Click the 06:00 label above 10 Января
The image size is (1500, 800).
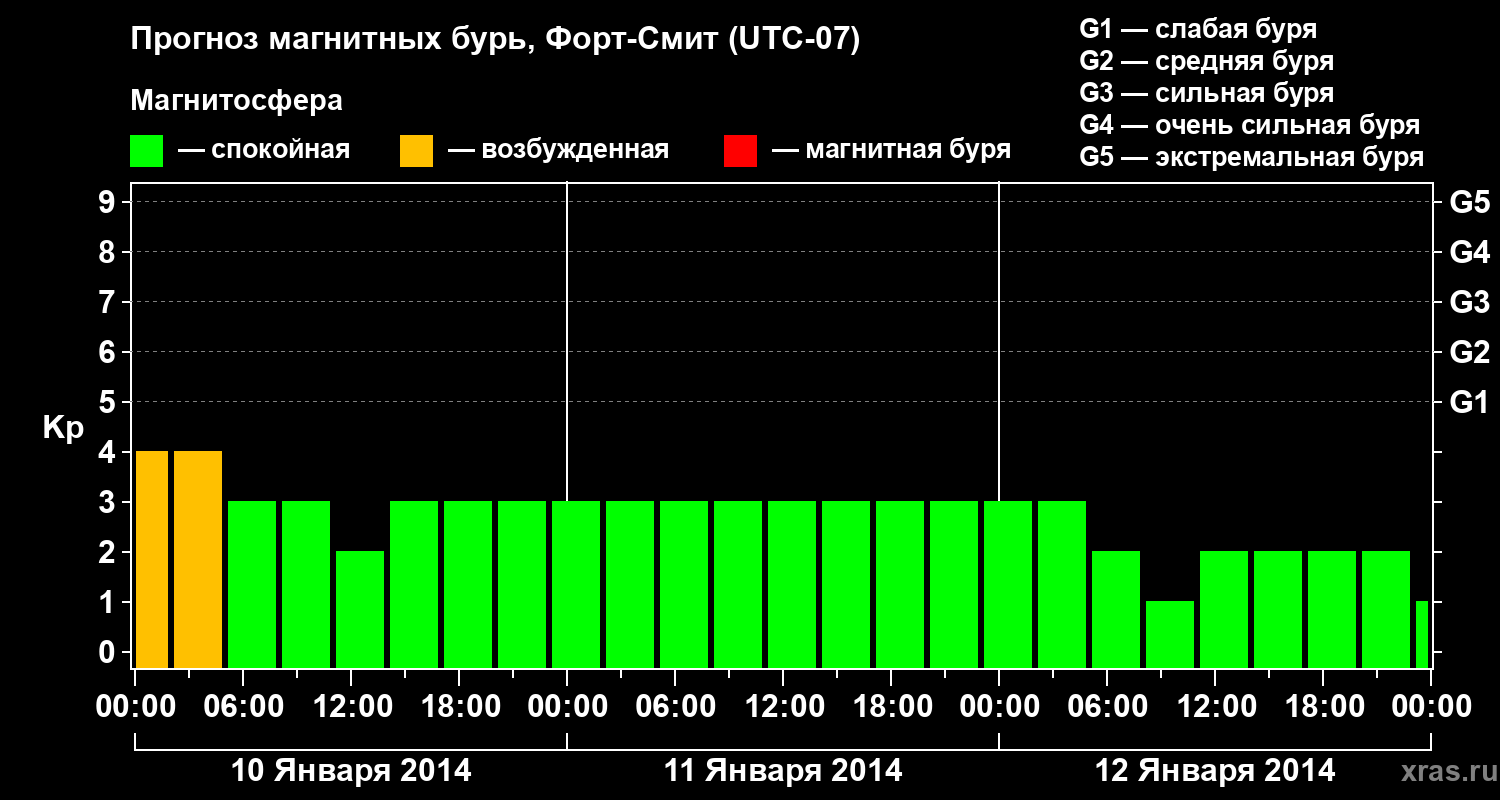point(243,706)
